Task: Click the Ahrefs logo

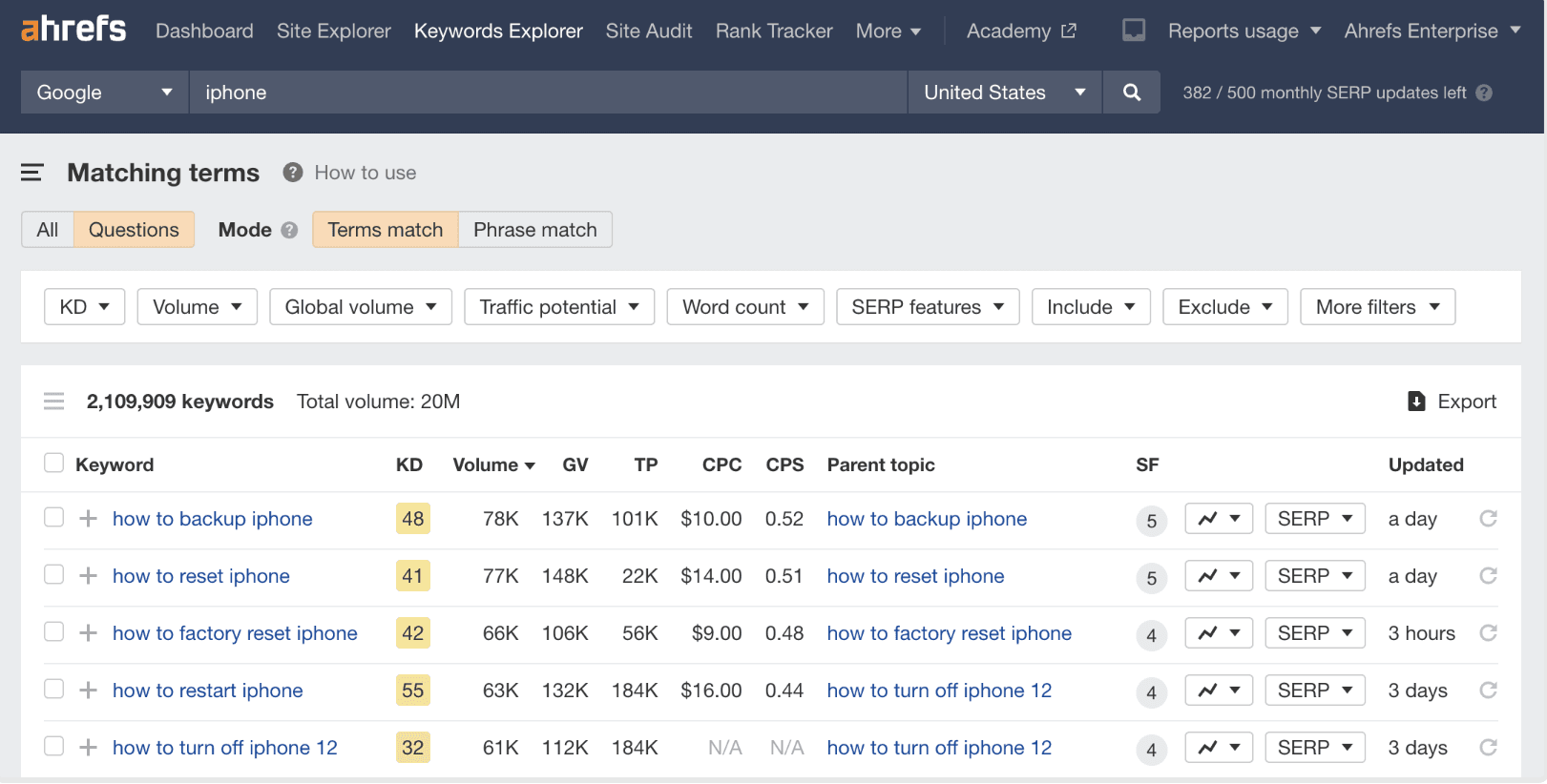Action: click(73, 30)
